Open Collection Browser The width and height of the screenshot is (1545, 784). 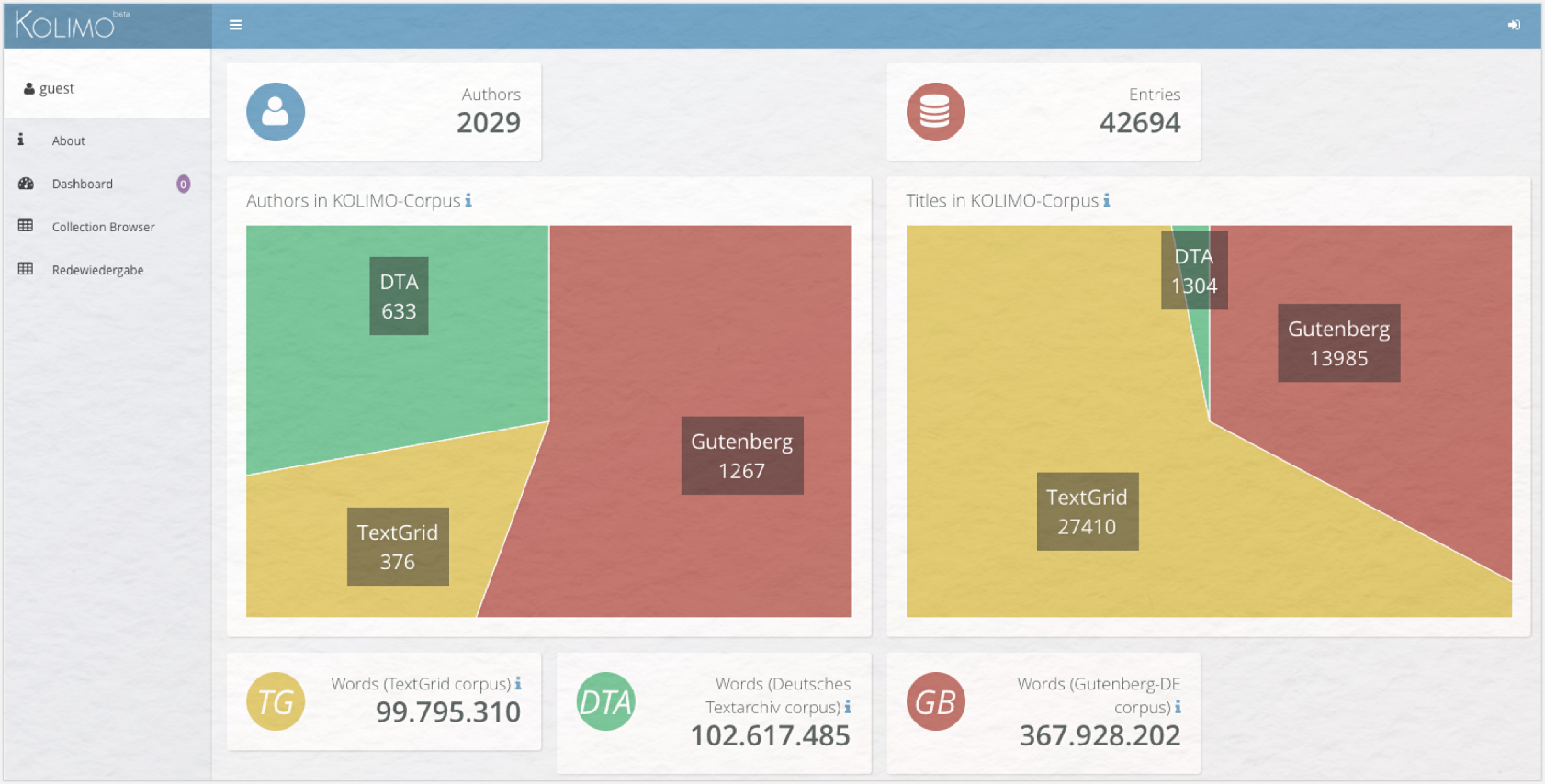[x=104, y=227]
